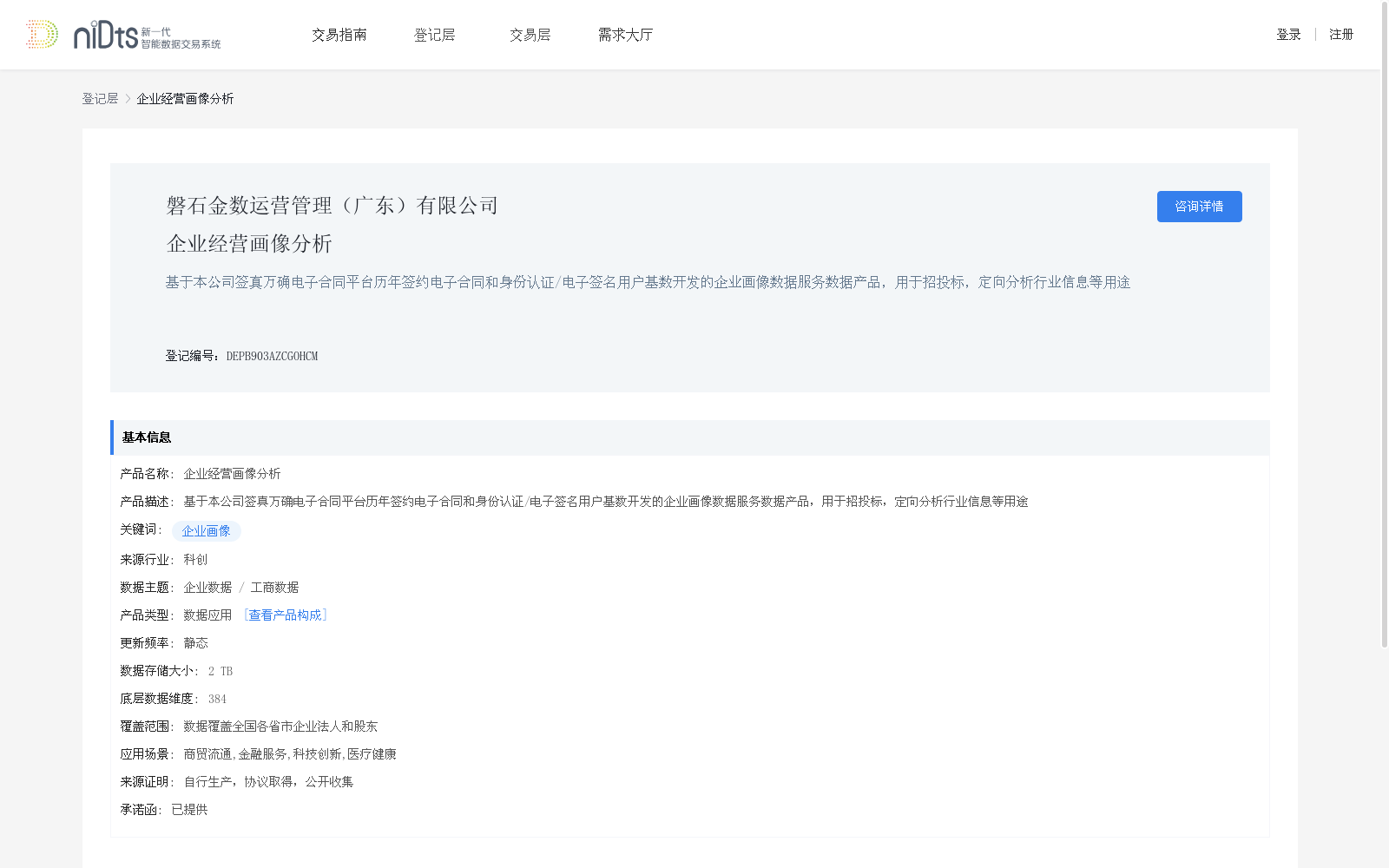This screenshot has width=1389, height=868.
Task: Click the 登录 link
Action: point(1288,35)
